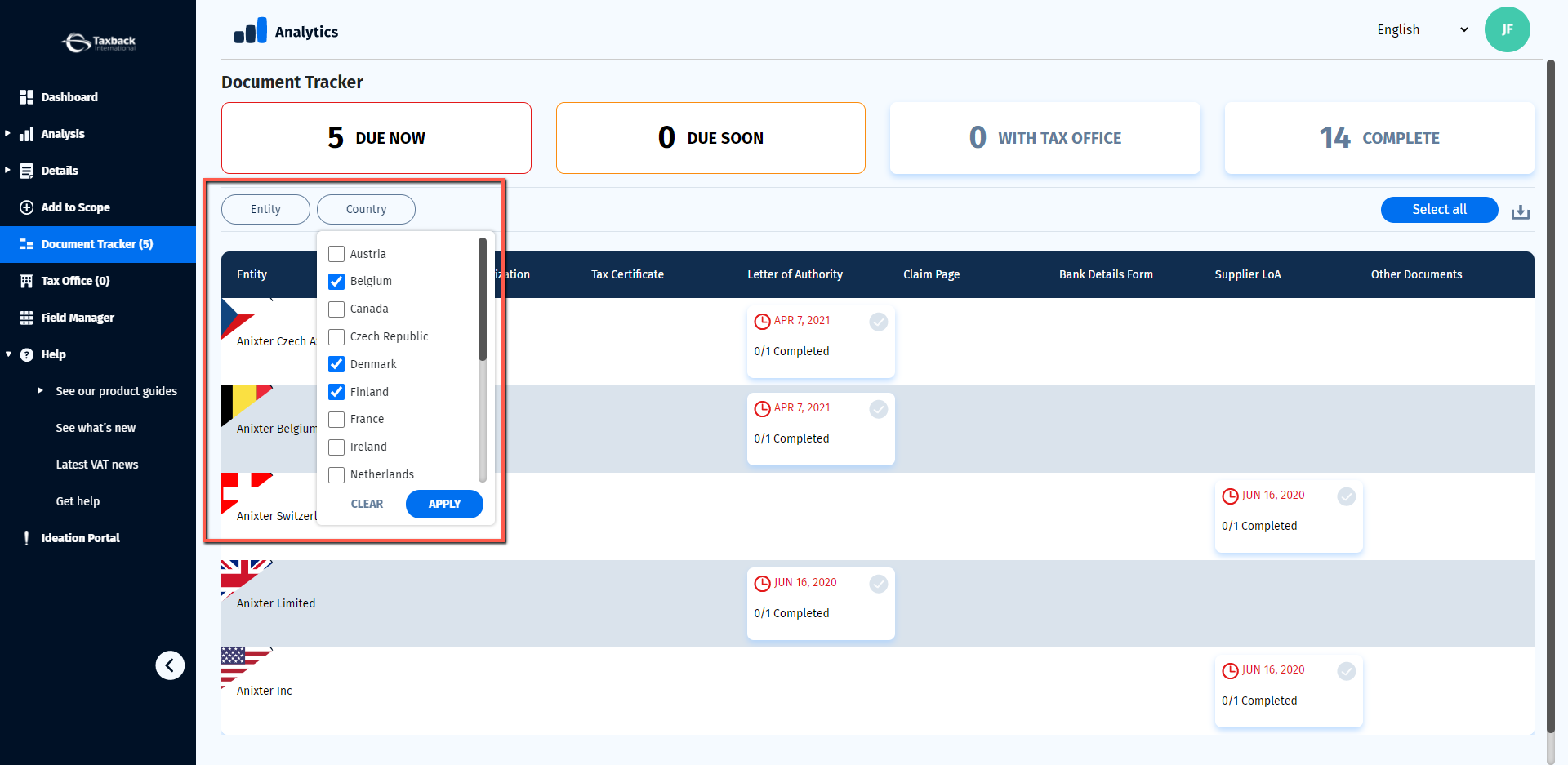Open the JF user avatar
Screen dimensions: 1568x765
[1507, 29]
